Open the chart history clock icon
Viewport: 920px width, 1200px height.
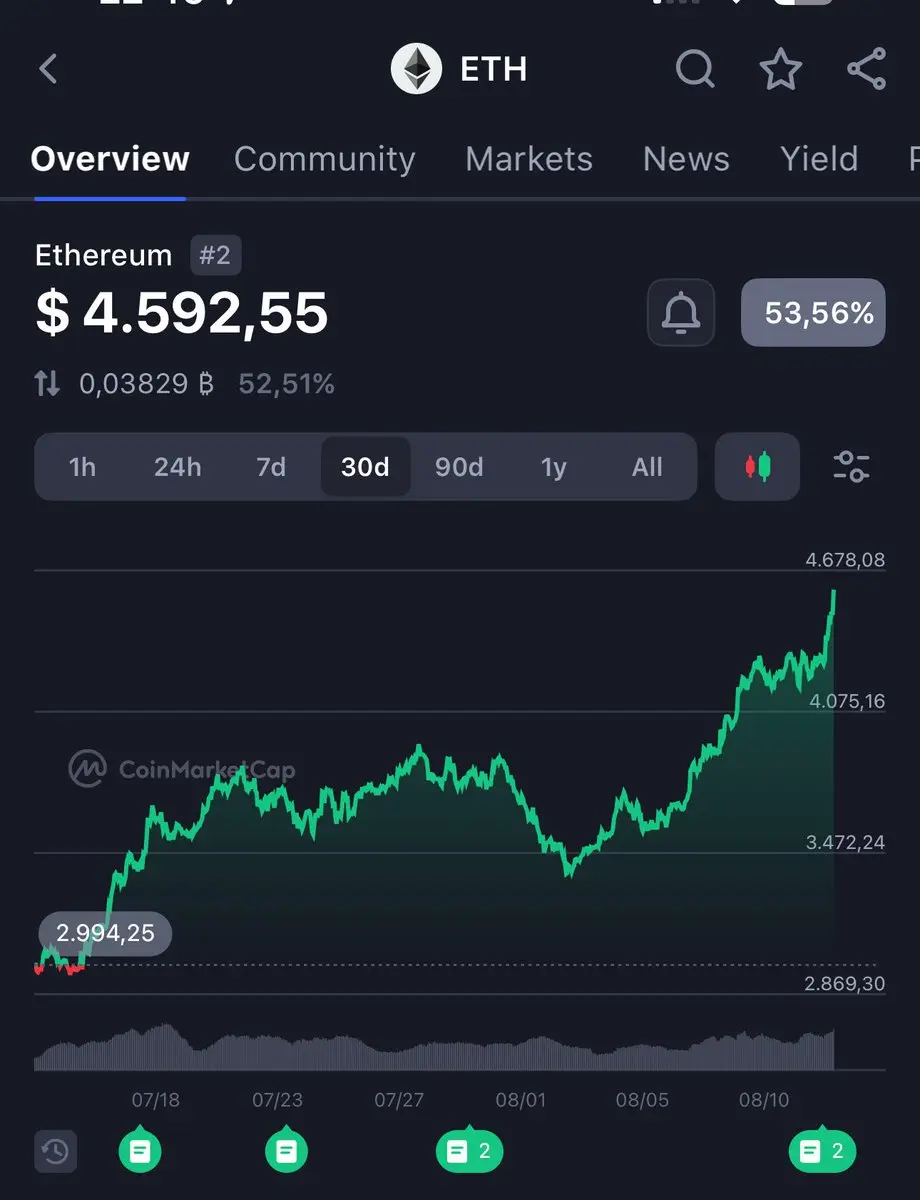coord(55,1151)
